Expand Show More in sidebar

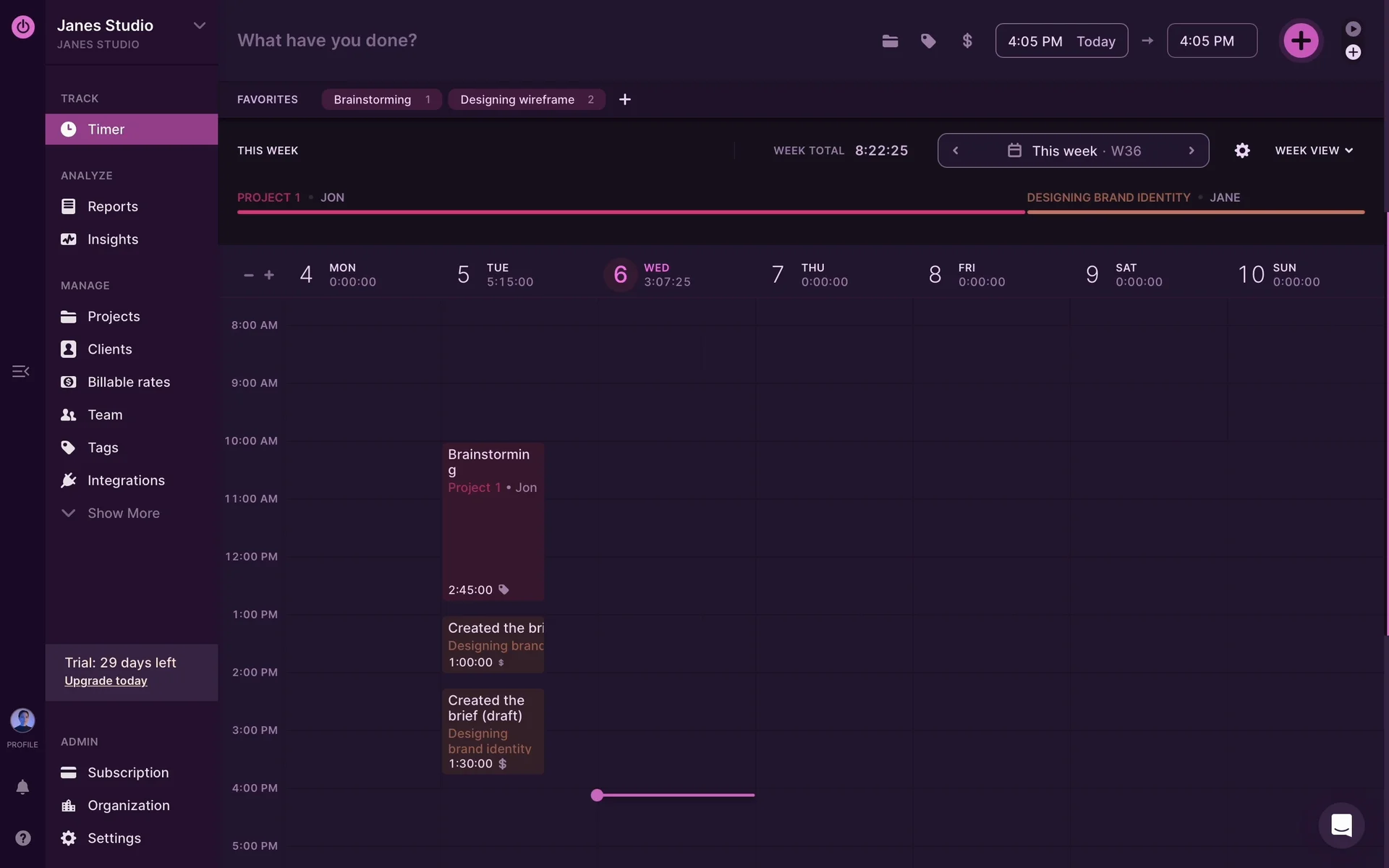pyautogui.click(x=123, y=513)
